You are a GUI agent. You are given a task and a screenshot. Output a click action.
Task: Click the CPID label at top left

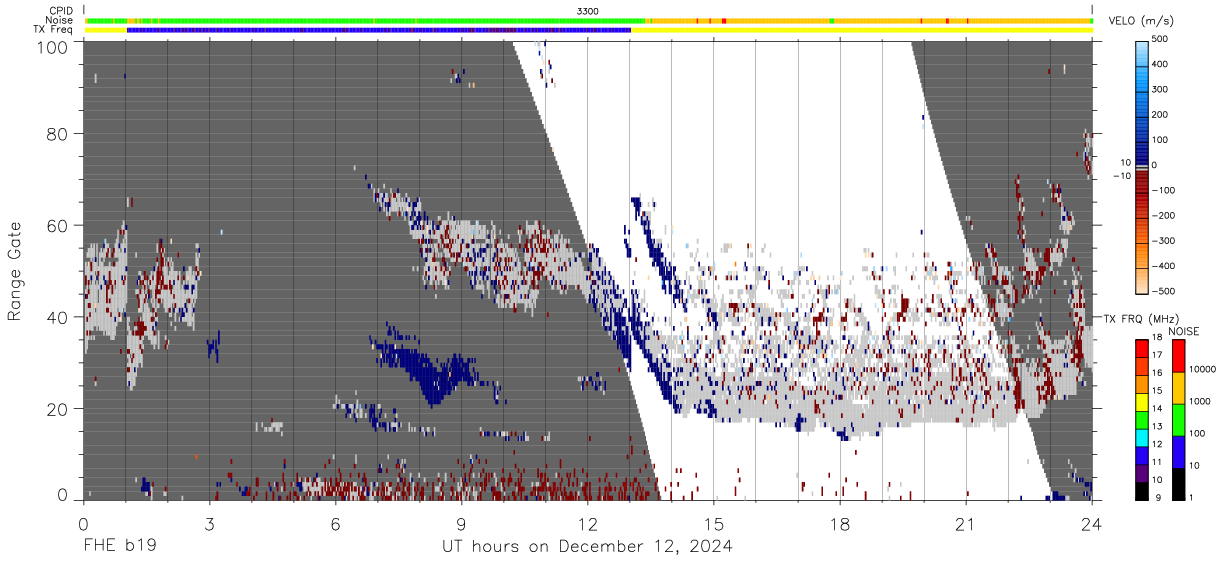coord(60,11)
